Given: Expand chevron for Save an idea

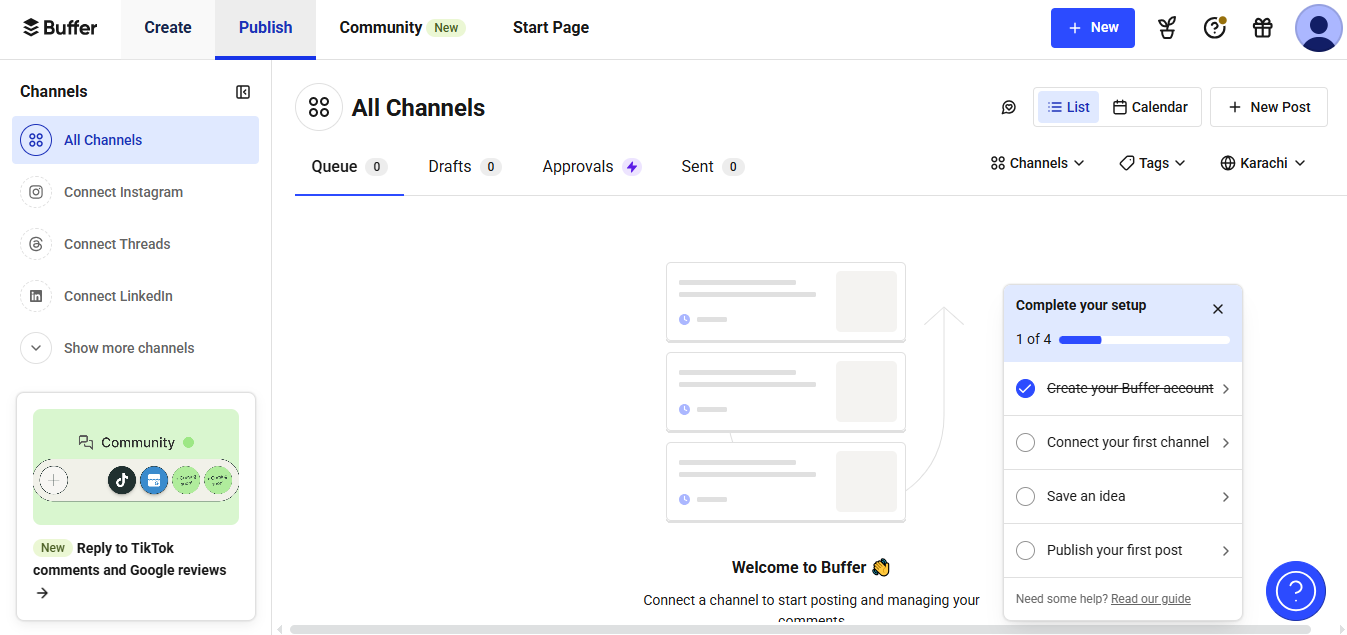Looking at the screenshot, I should [1226, 497].
